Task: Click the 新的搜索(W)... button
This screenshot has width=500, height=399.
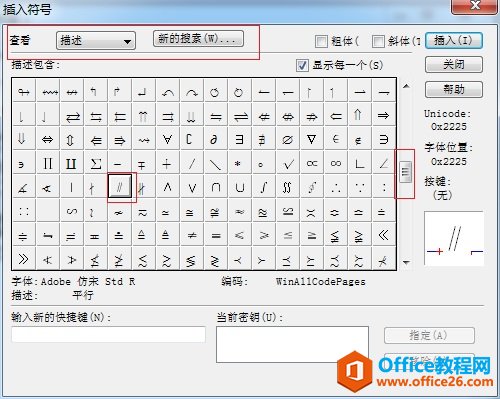Action: 198,39
